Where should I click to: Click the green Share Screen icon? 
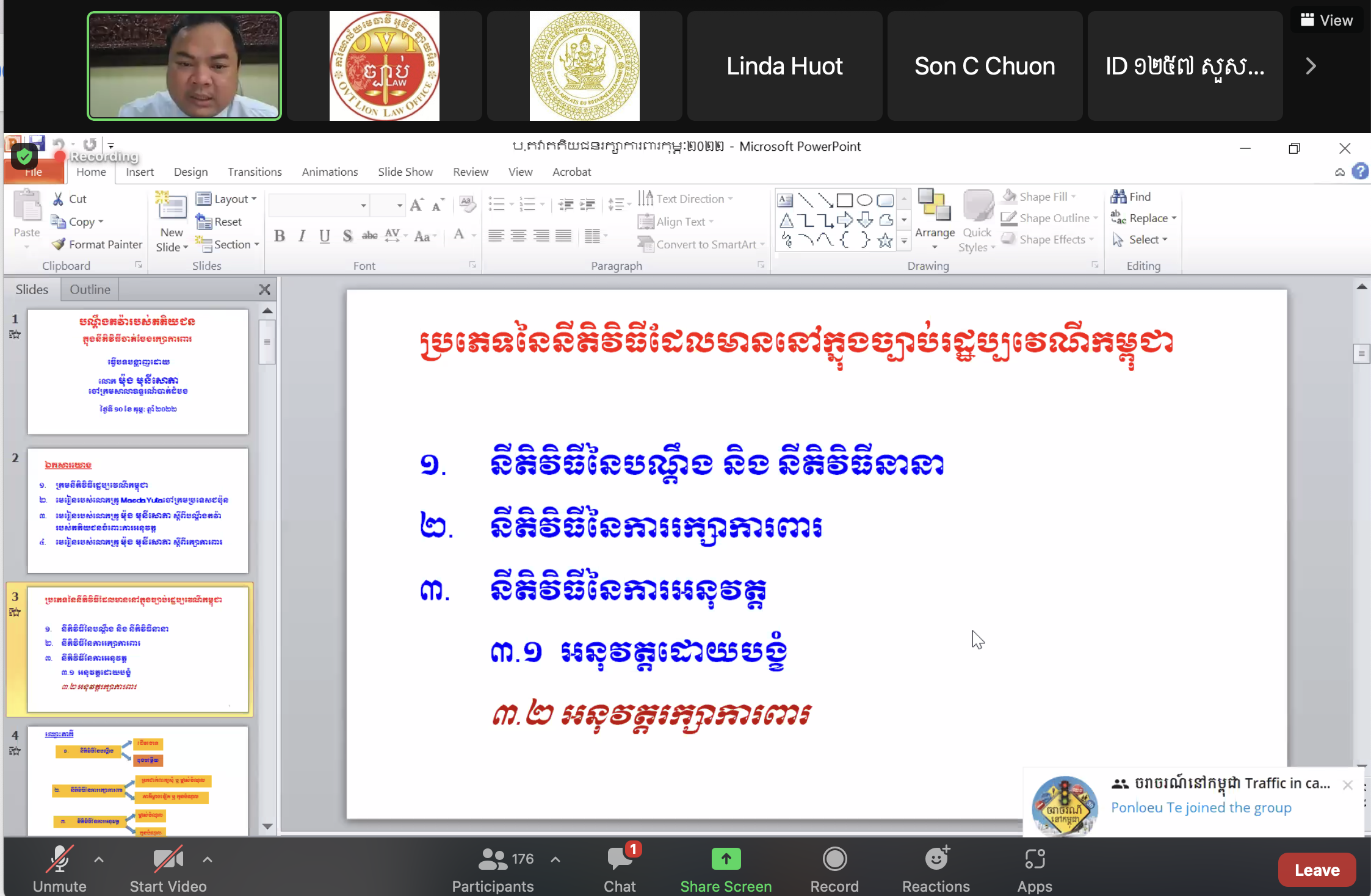click(726, 859)
